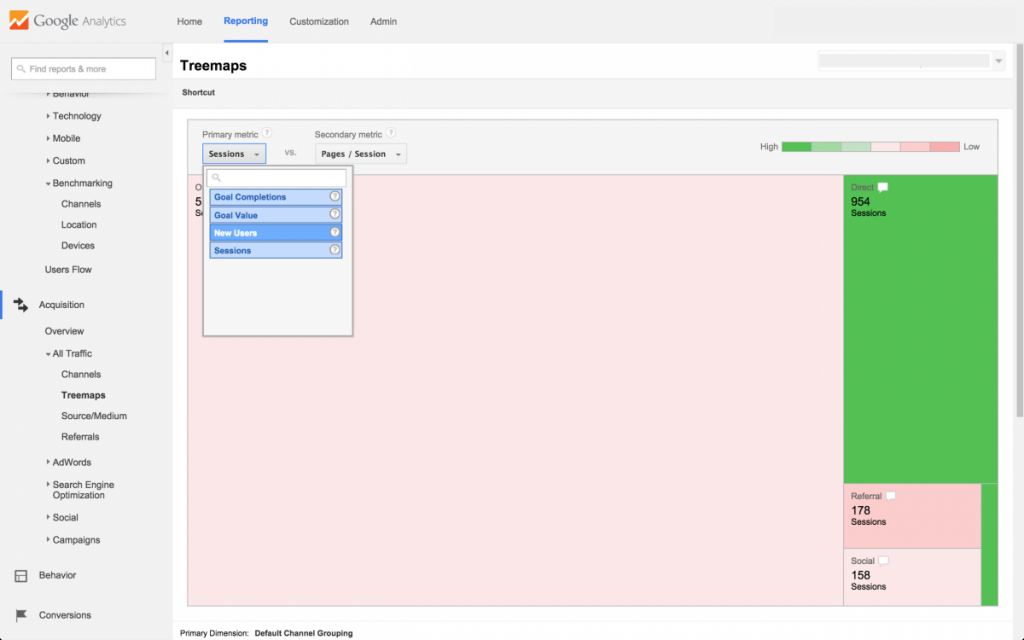The height and width of the screenshot is (640, 1024).
Task: Expand the Custom section
Action: coord(48,161)
